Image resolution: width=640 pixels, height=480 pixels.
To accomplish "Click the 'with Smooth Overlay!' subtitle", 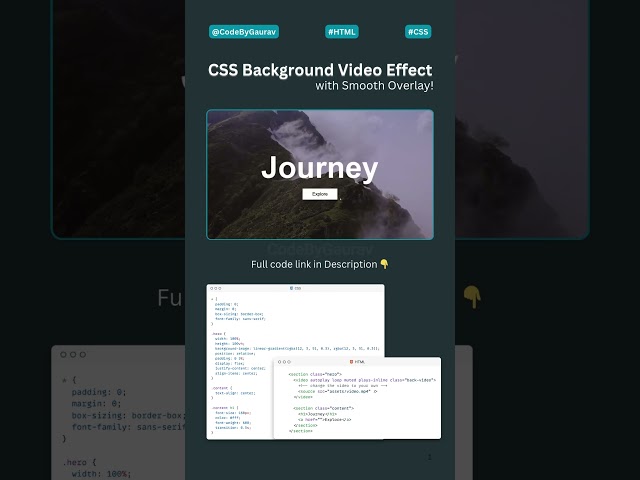I will pyautogui.click(x=374, y=86).
